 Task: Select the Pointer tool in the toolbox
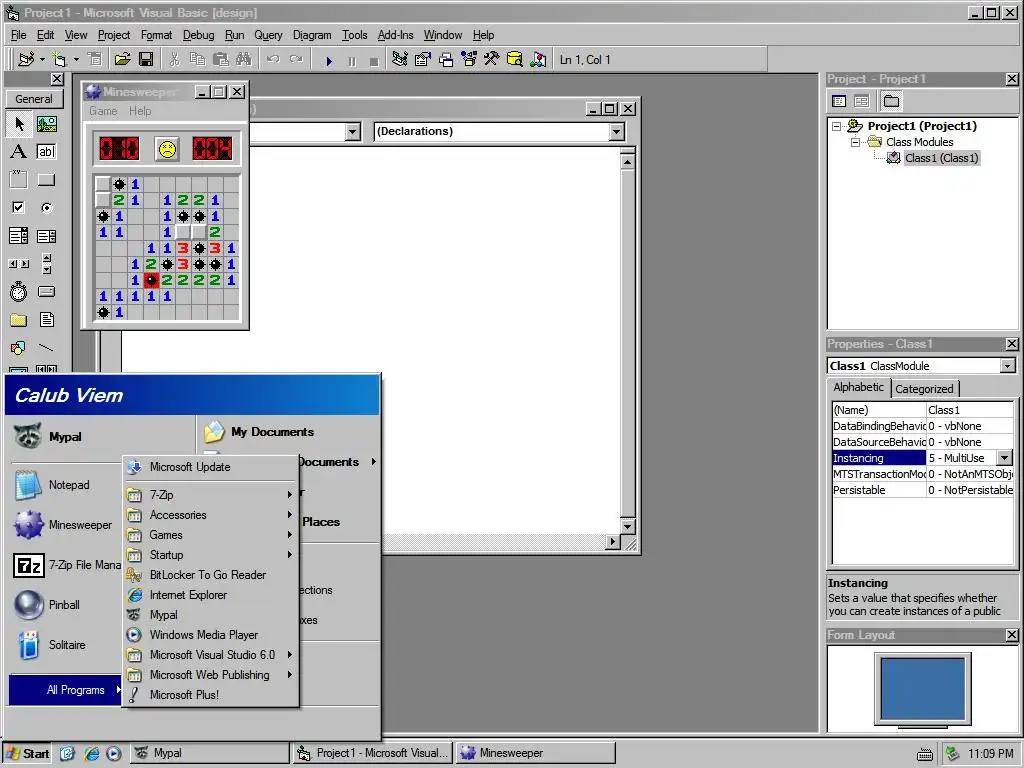[x=19, y=123]
